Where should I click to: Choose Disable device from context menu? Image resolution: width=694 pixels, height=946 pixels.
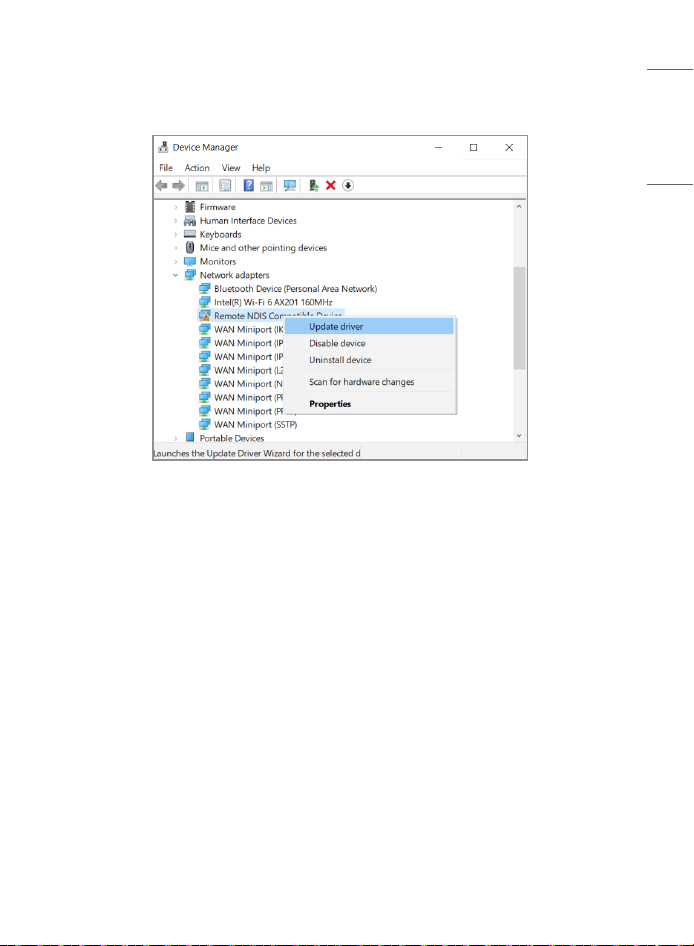[369, 343]
